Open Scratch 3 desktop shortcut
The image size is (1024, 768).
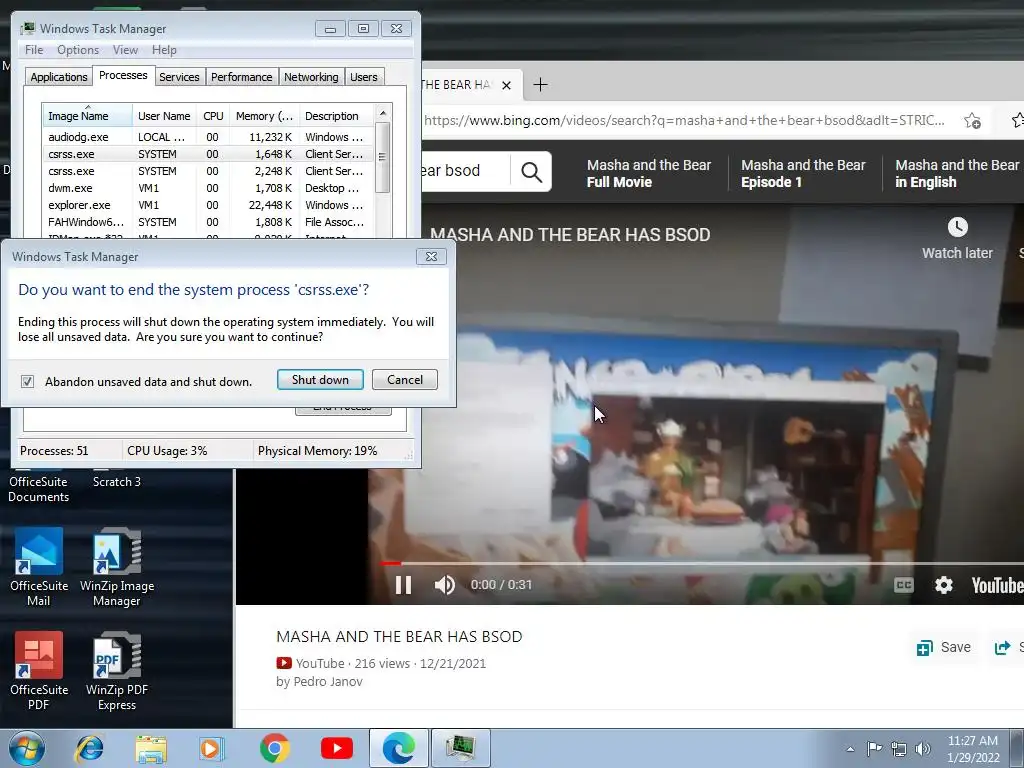tap(117, 481)
